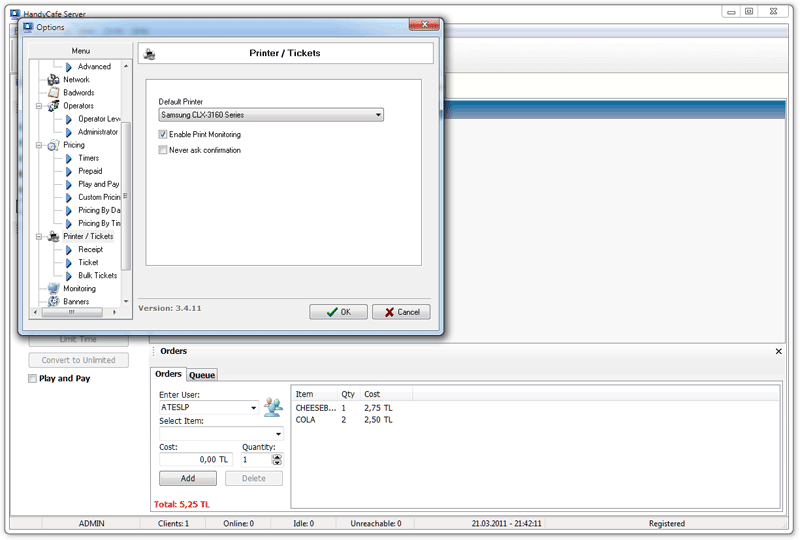Click Add to add the order
Screen dimensions: 800x540
pos(188,479)
